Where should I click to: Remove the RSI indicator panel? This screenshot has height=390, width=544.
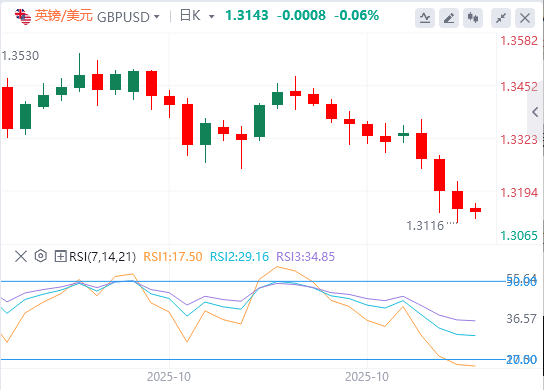tap(21, 257)
